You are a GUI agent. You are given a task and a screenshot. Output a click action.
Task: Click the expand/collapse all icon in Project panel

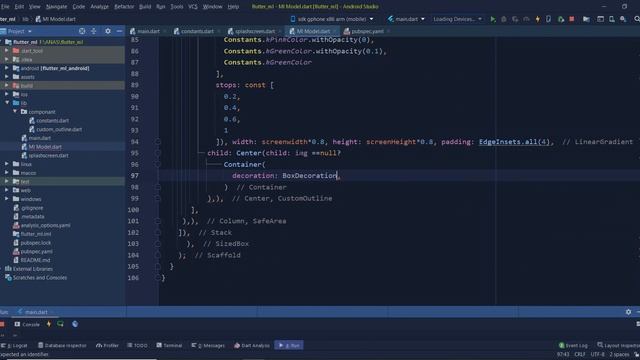[93, 31]
